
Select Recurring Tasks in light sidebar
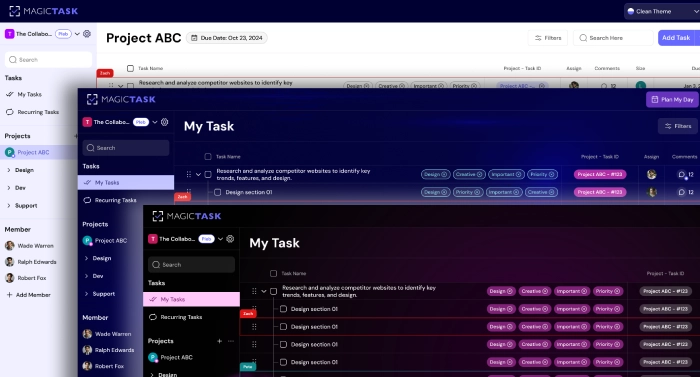pos(39,112)
